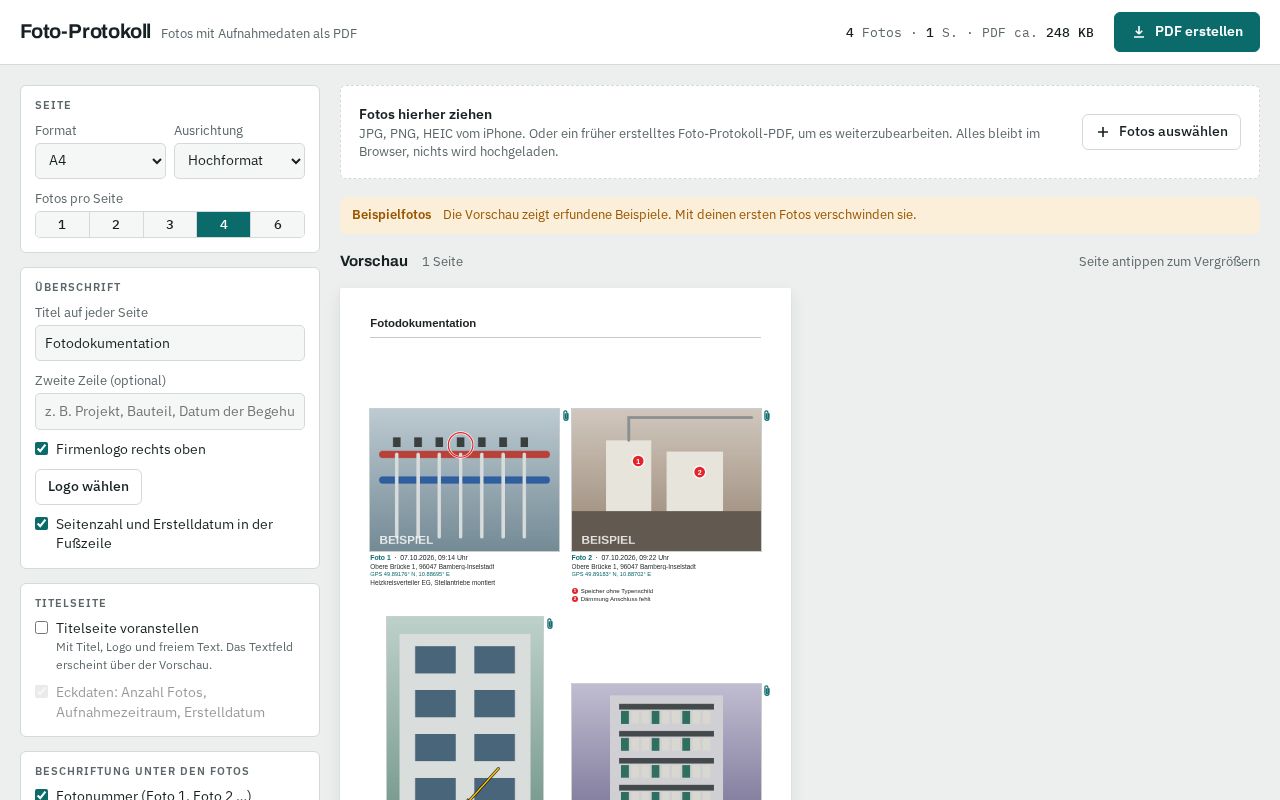The width and height of the screenshot is (1280, 800).
Task: Set Fotos pro Seite to 3
Action: point(170,225)
